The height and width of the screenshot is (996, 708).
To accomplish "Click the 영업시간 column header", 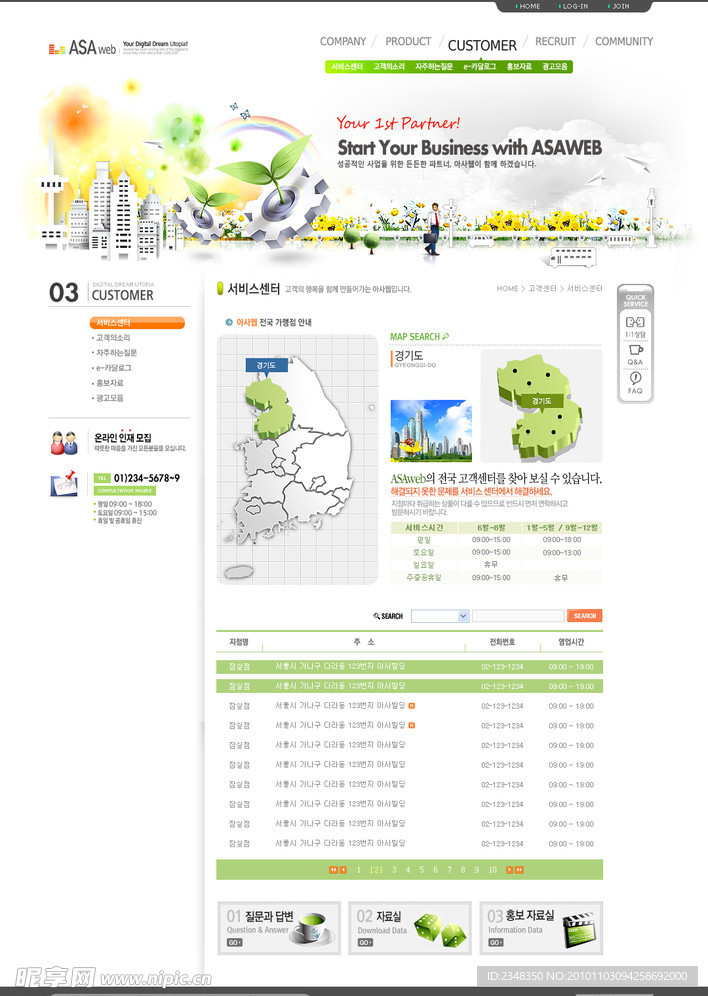I will point(571,642).
